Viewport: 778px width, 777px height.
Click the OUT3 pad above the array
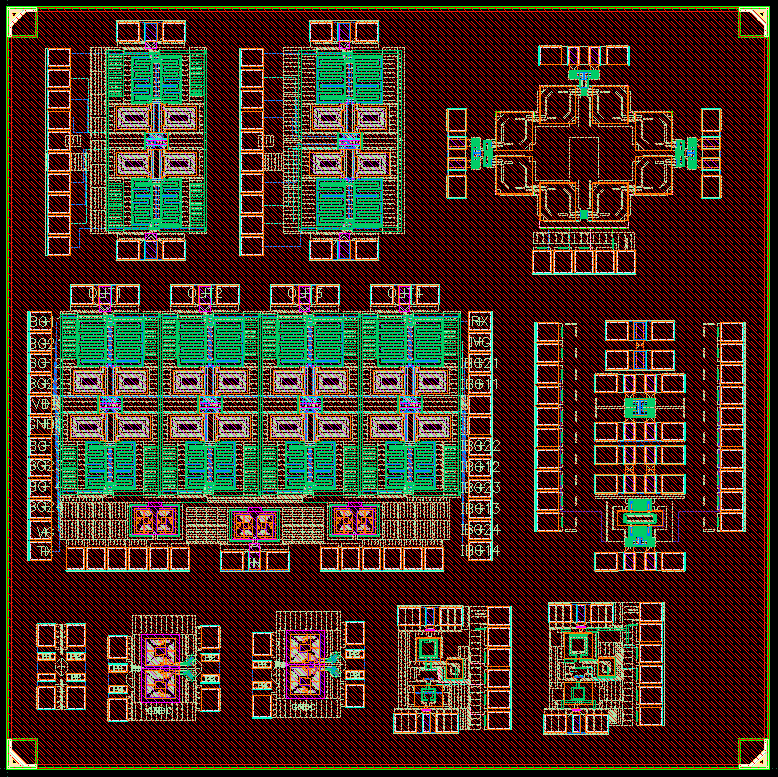(x=304, y=294)
